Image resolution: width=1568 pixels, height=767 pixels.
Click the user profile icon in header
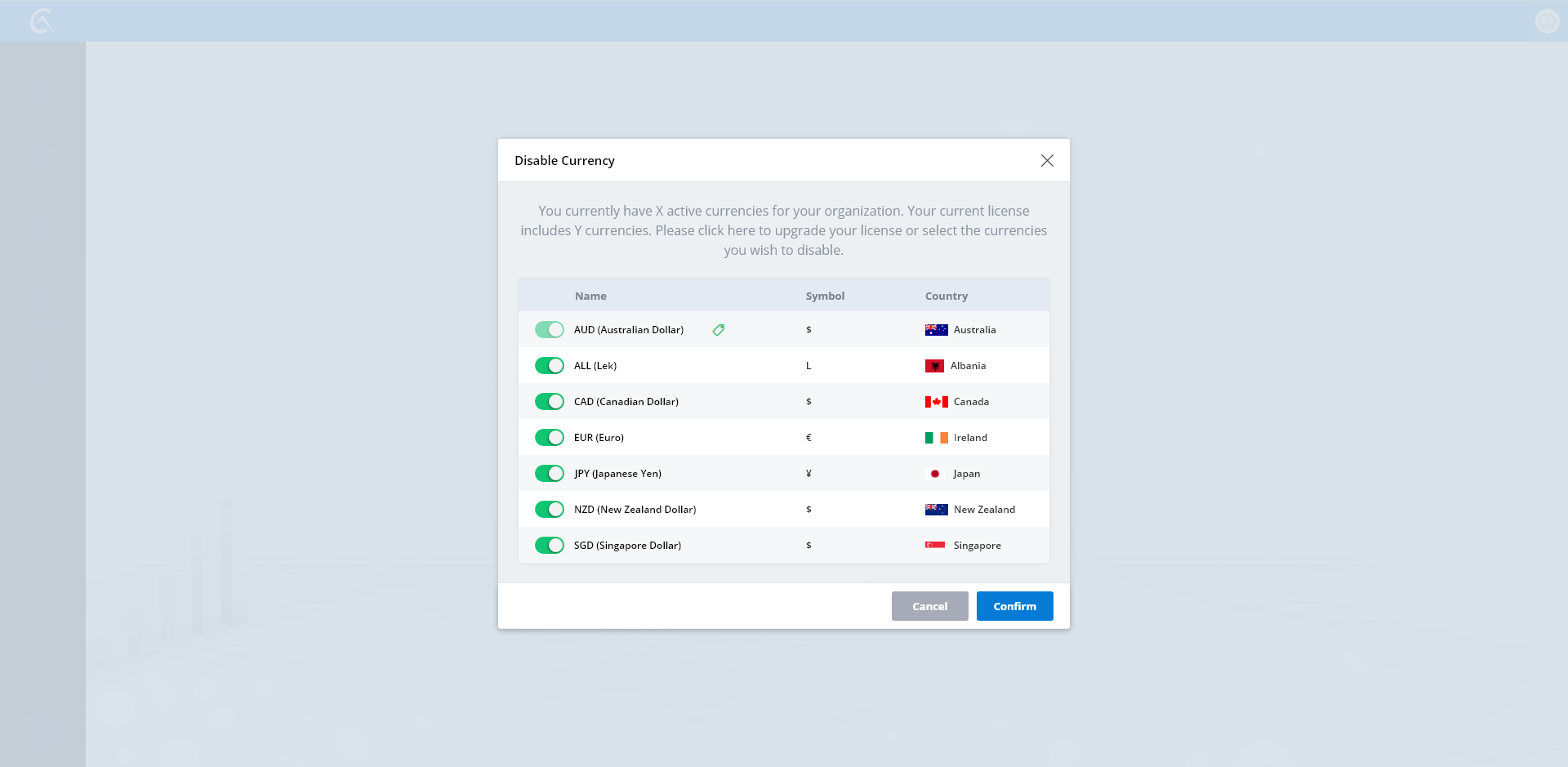[1547, 21]
